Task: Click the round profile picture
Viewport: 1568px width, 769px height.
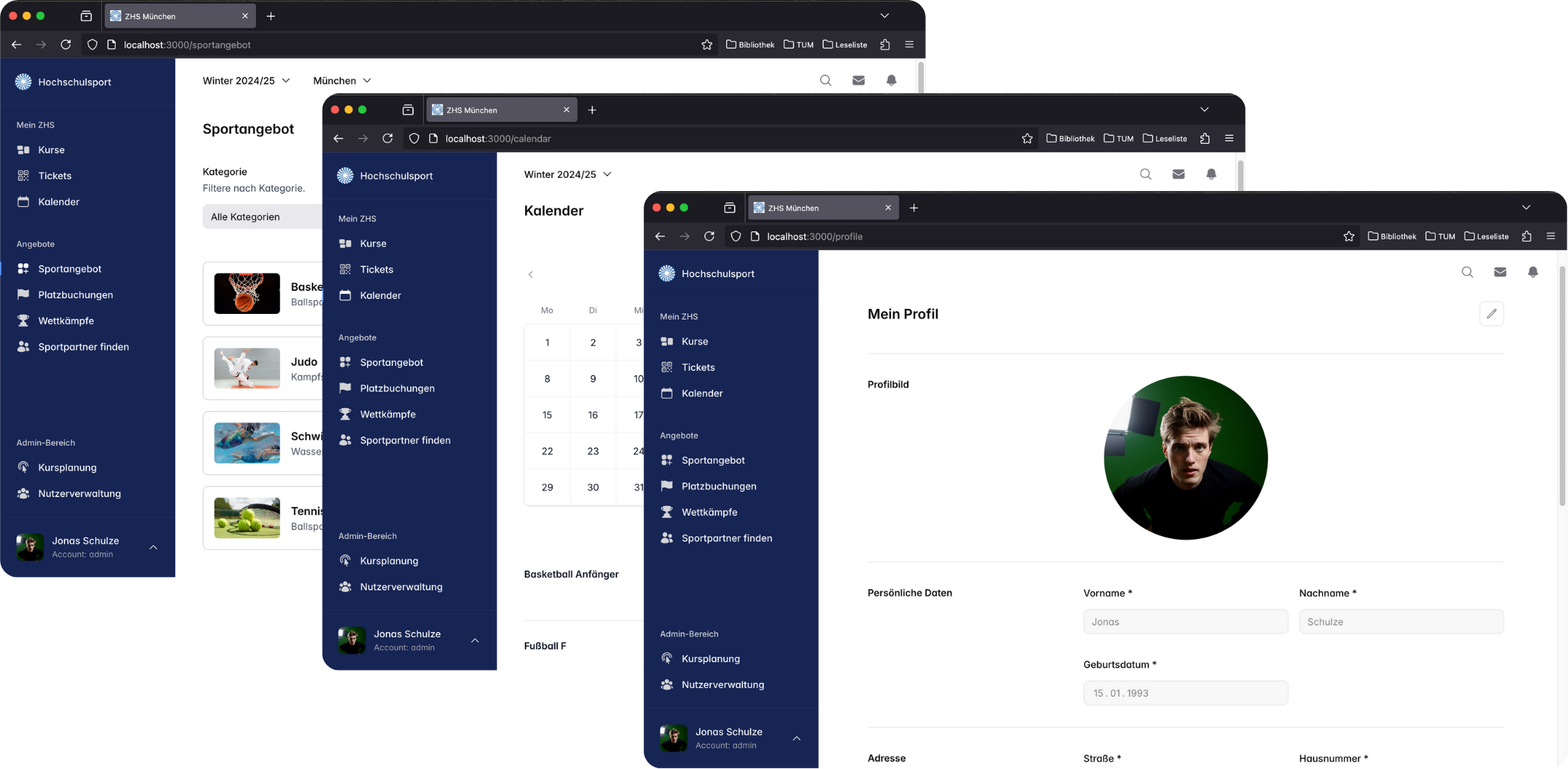Action: tap(1185, 457)
